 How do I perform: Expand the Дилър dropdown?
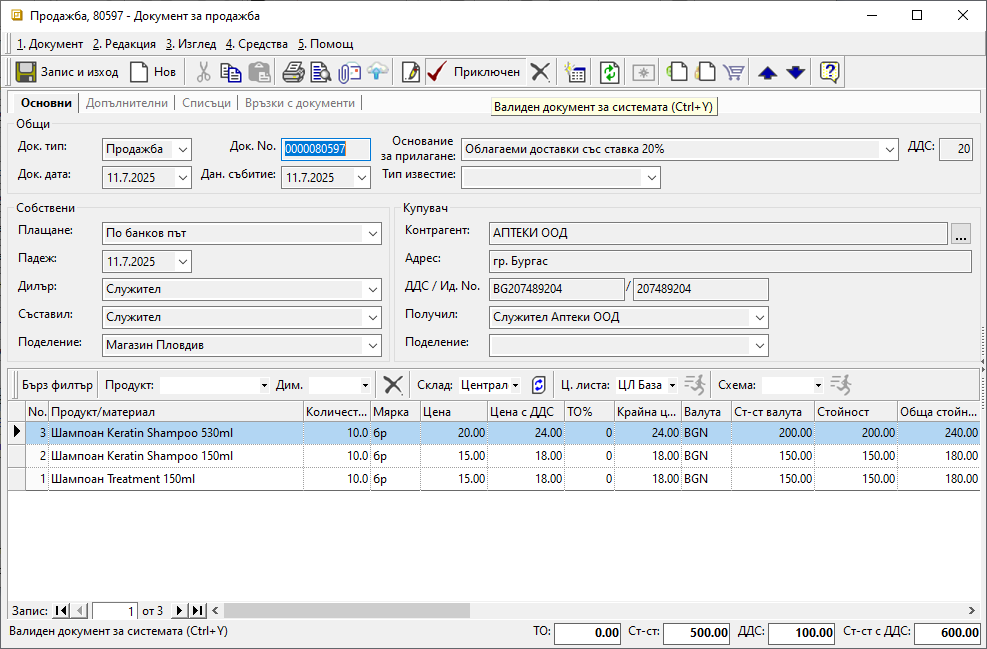[373, 290]
